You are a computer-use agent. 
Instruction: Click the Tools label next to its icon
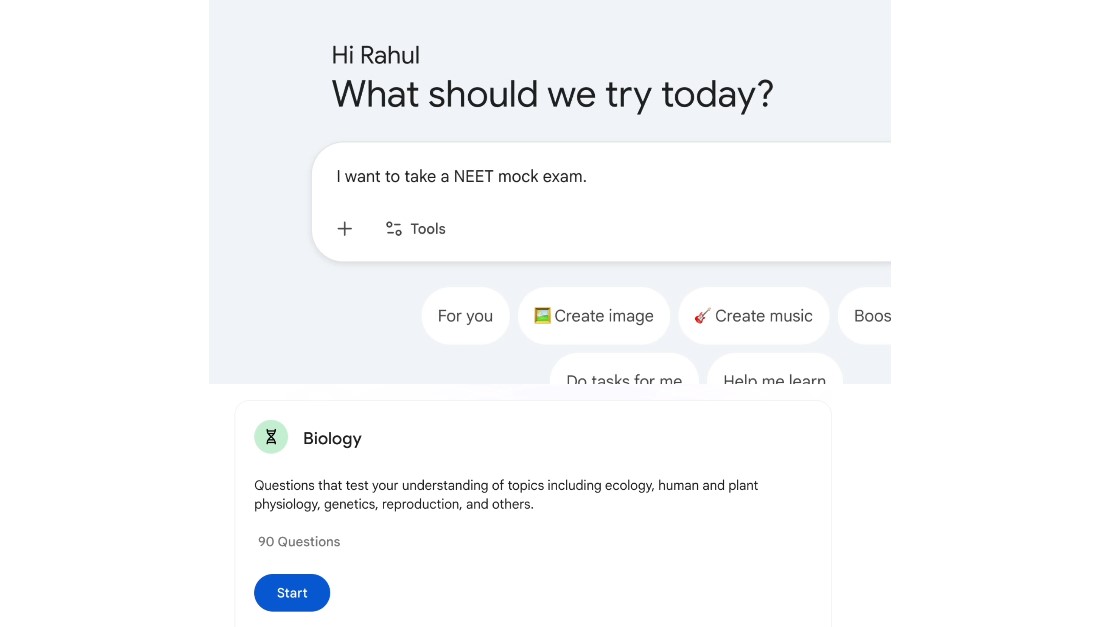[x=429, y=228]
